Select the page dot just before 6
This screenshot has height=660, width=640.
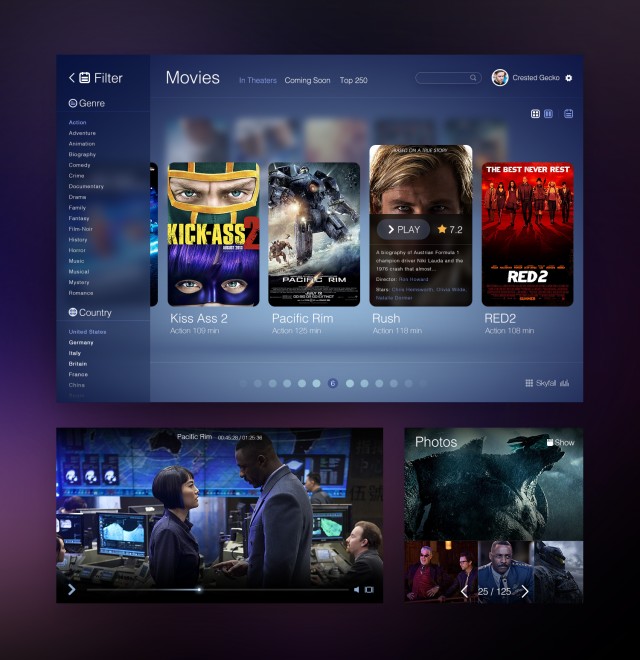click(317, 383)
